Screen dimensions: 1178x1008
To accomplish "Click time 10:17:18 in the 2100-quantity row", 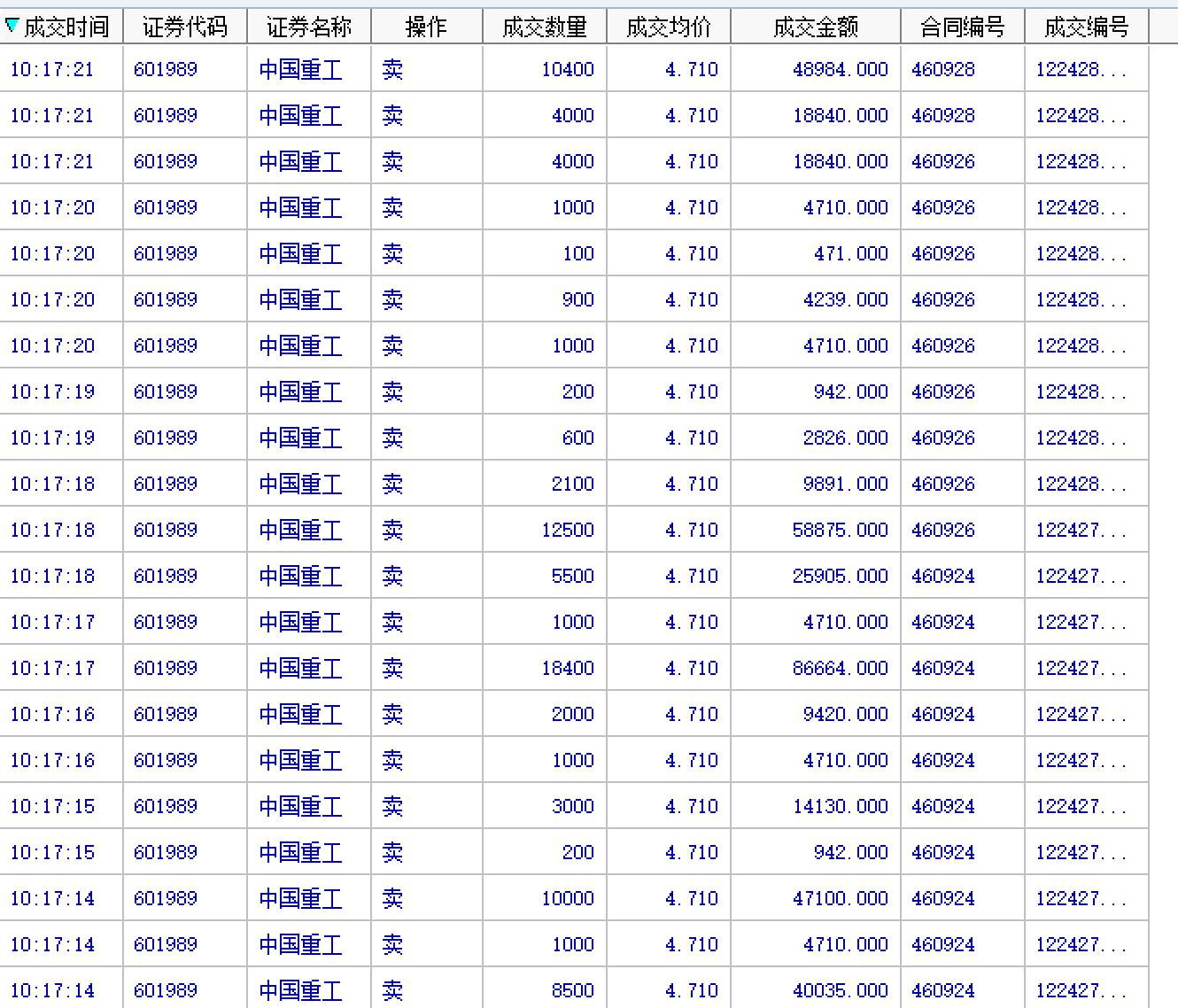I will [52, 484].
